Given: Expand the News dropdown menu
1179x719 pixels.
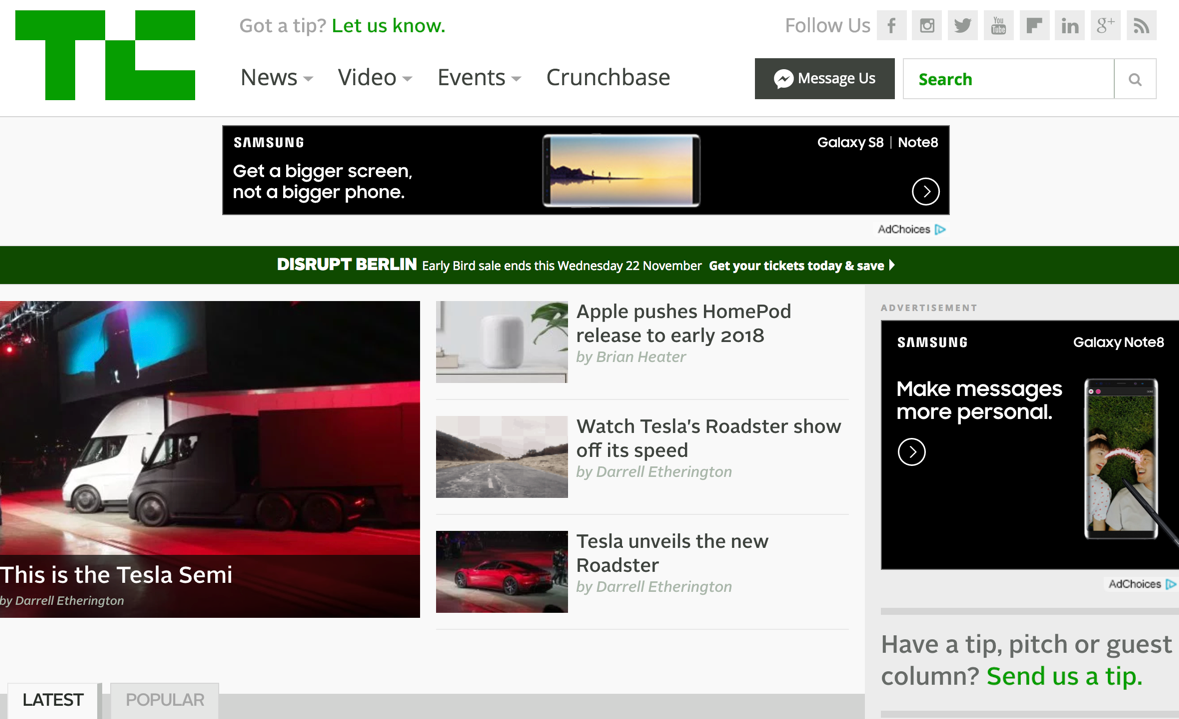Looking at the screenshot, I should pyautogui.click(x=276, y=78).
